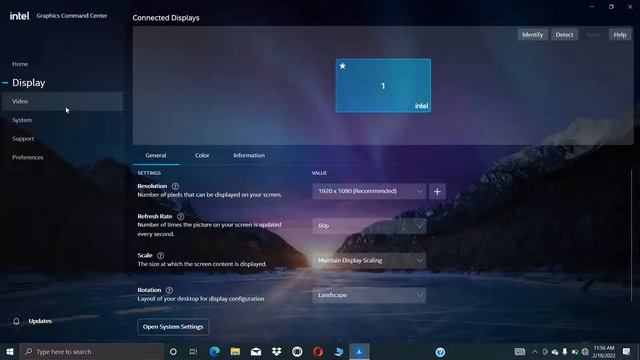This screenshot has width=640, height=360.
Task: Click the OneDrive cloud tray icon
Action: click(x=555, y=352)
